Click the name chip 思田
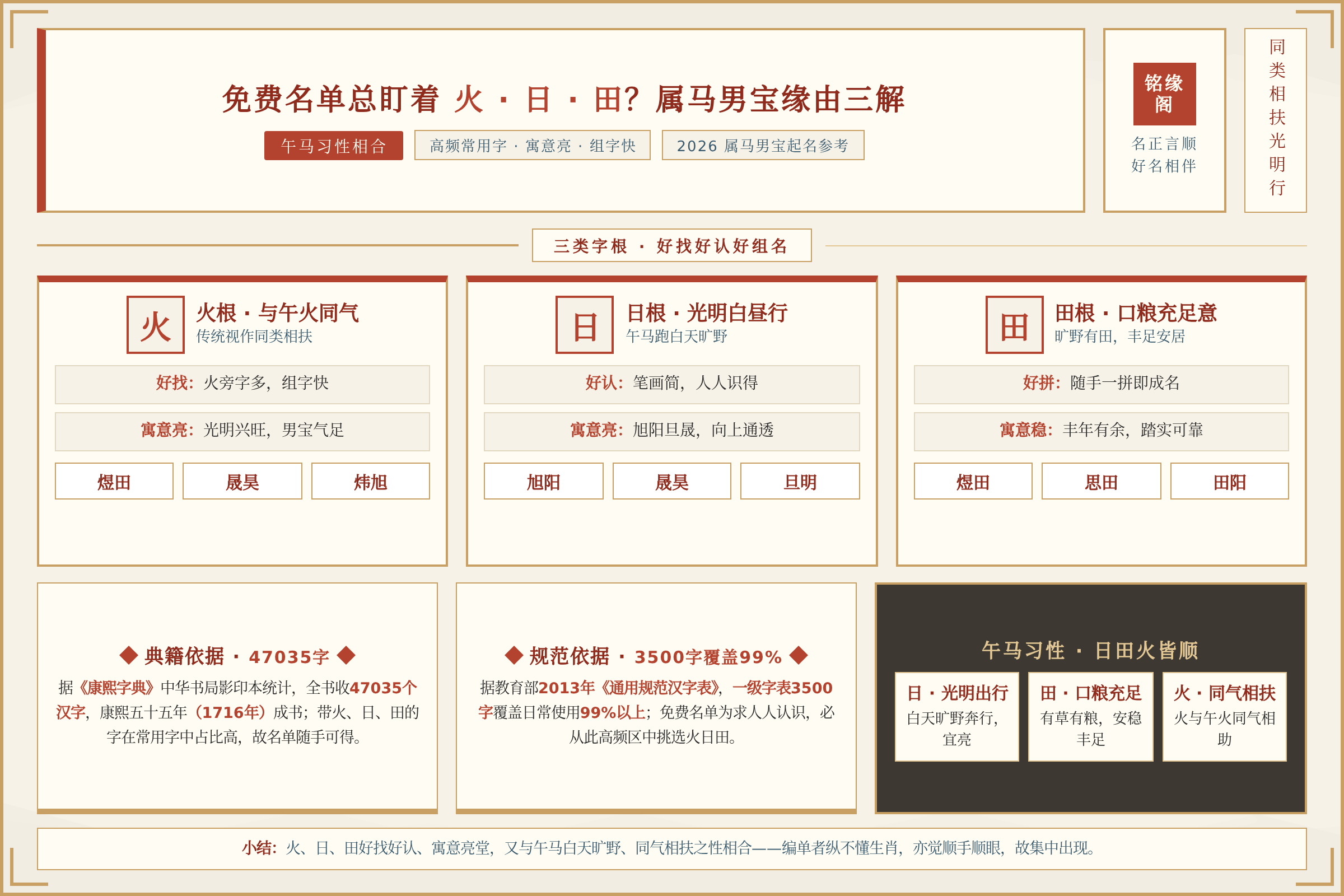This screenshot has height=896, width=1344. point(1101,481)
